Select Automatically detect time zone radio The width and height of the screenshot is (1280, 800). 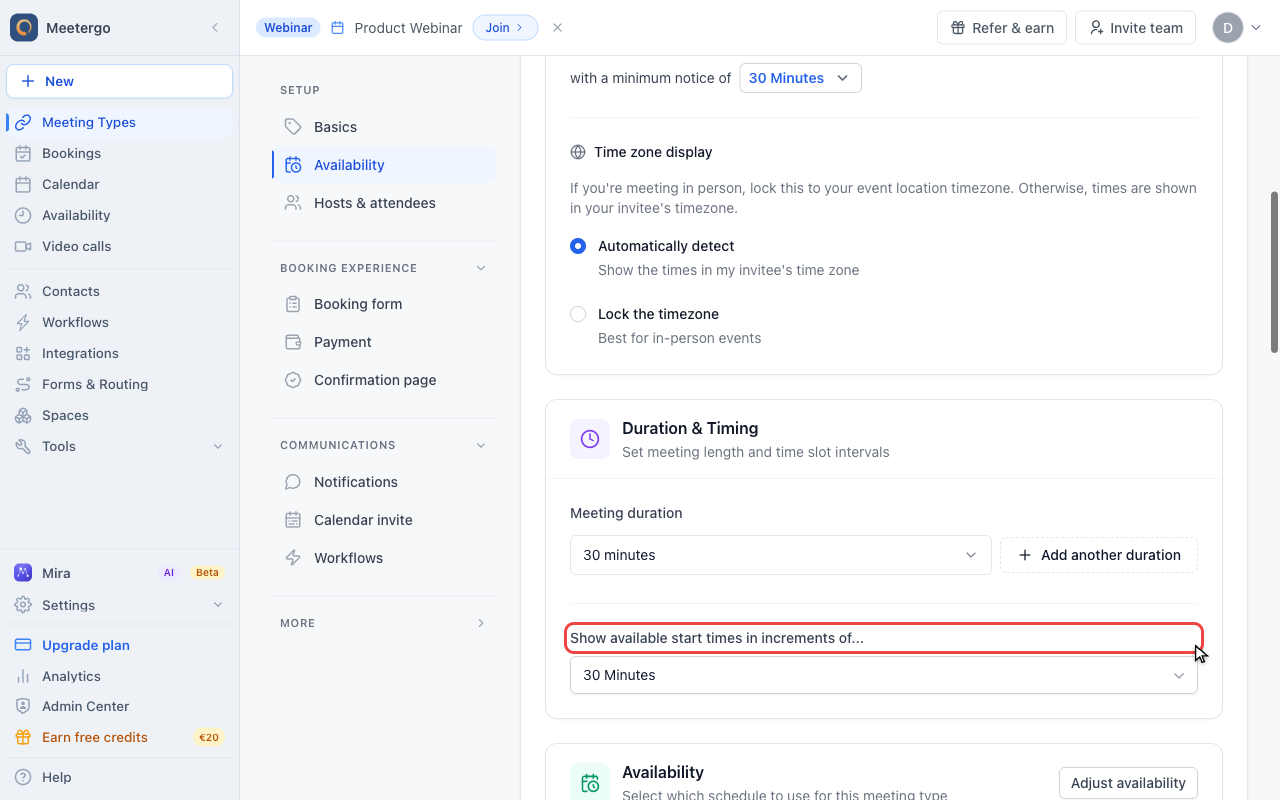click(x=578, y=246)
